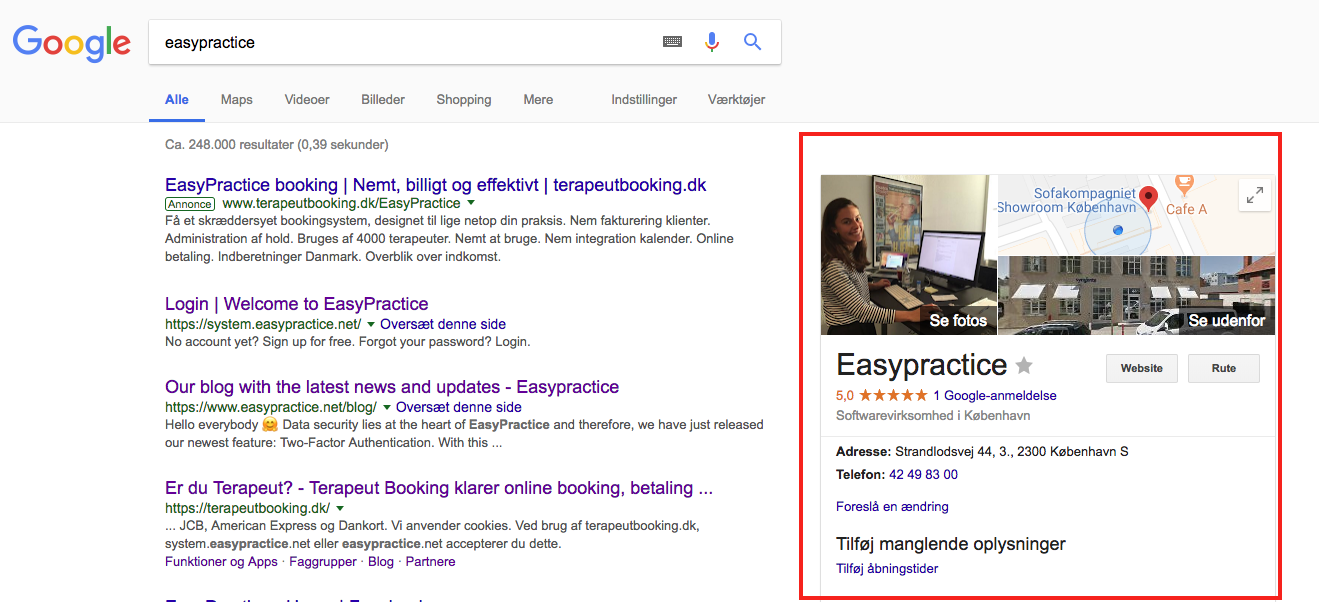The width and height of the screenshot is (1319, 602).
Task: Select the Alle tab
Action: [x=177, y=99]
